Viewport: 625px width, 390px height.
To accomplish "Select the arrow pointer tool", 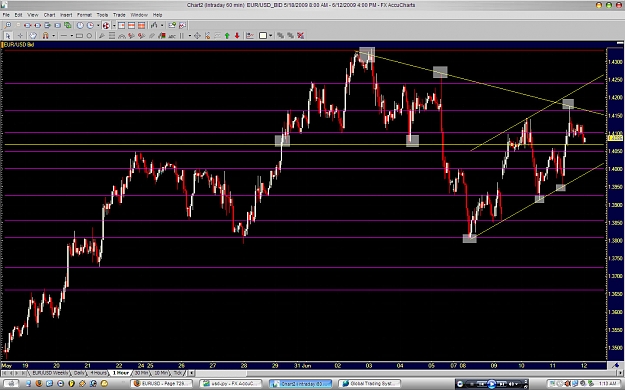I will 8,35.
